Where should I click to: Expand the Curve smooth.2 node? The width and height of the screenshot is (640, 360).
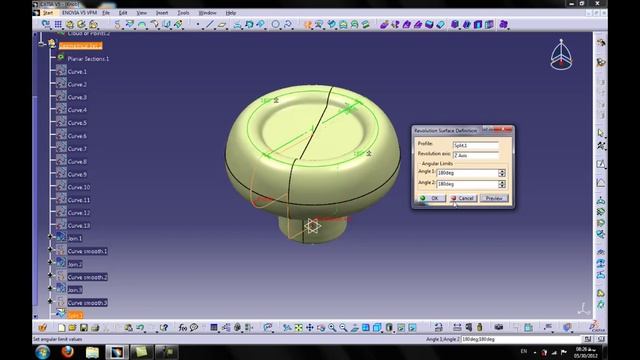[x=50, y=276]
